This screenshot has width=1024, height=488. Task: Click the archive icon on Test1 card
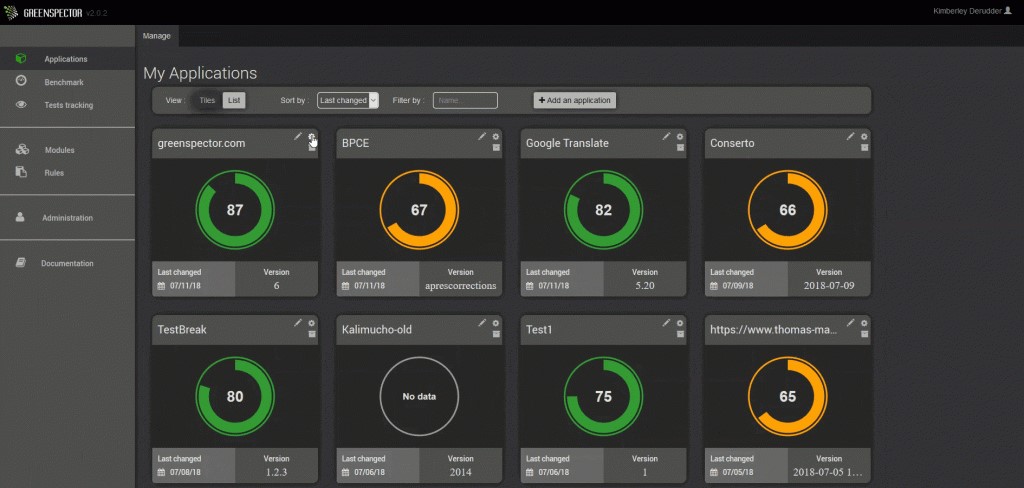680,334
